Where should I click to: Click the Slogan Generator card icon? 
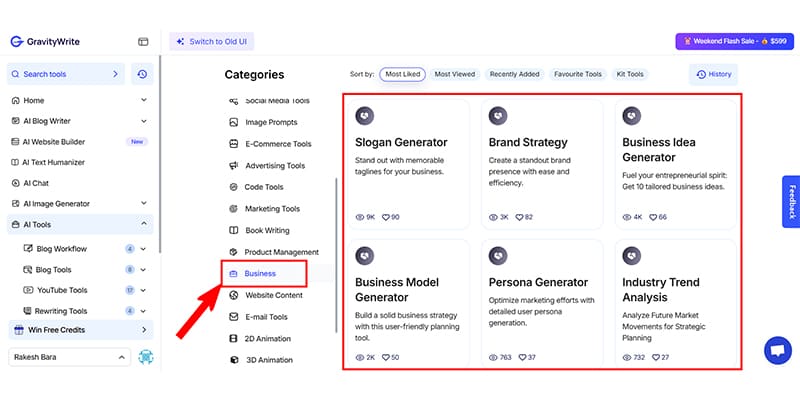(x=365, y=116)
